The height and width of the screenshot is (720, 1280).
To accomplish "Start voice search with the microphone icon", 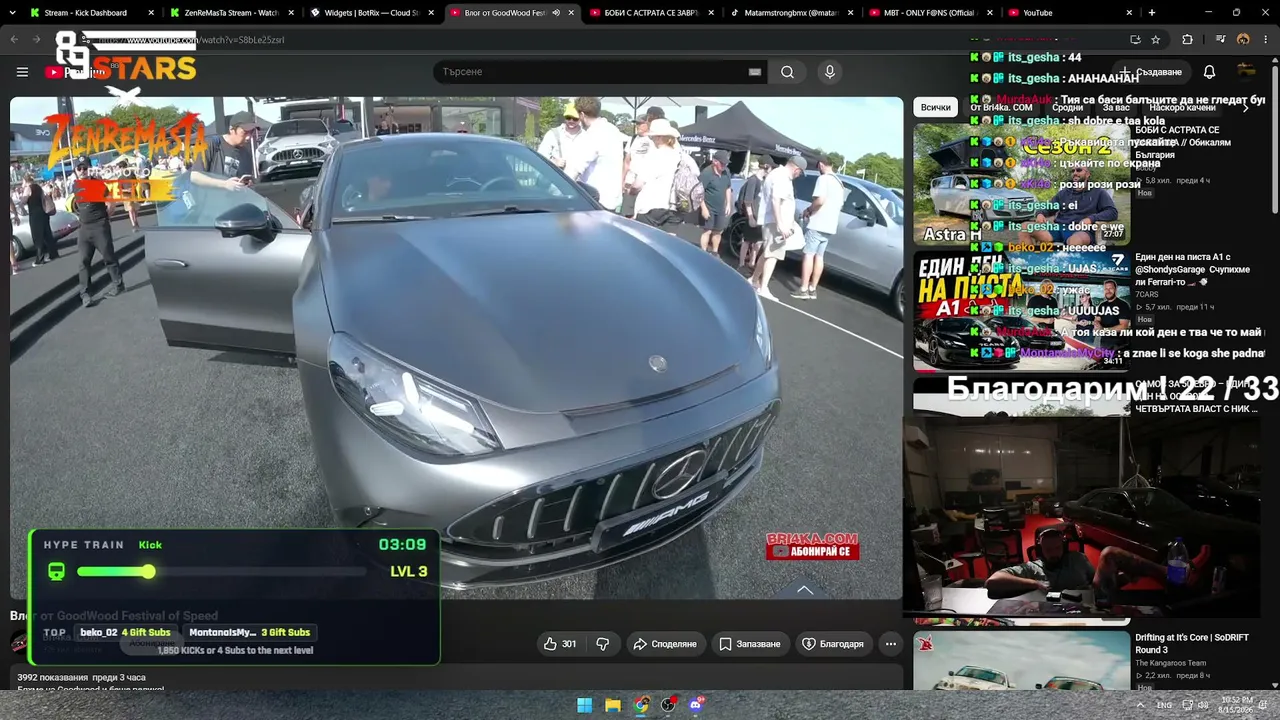I will click(x=829, y=72).
